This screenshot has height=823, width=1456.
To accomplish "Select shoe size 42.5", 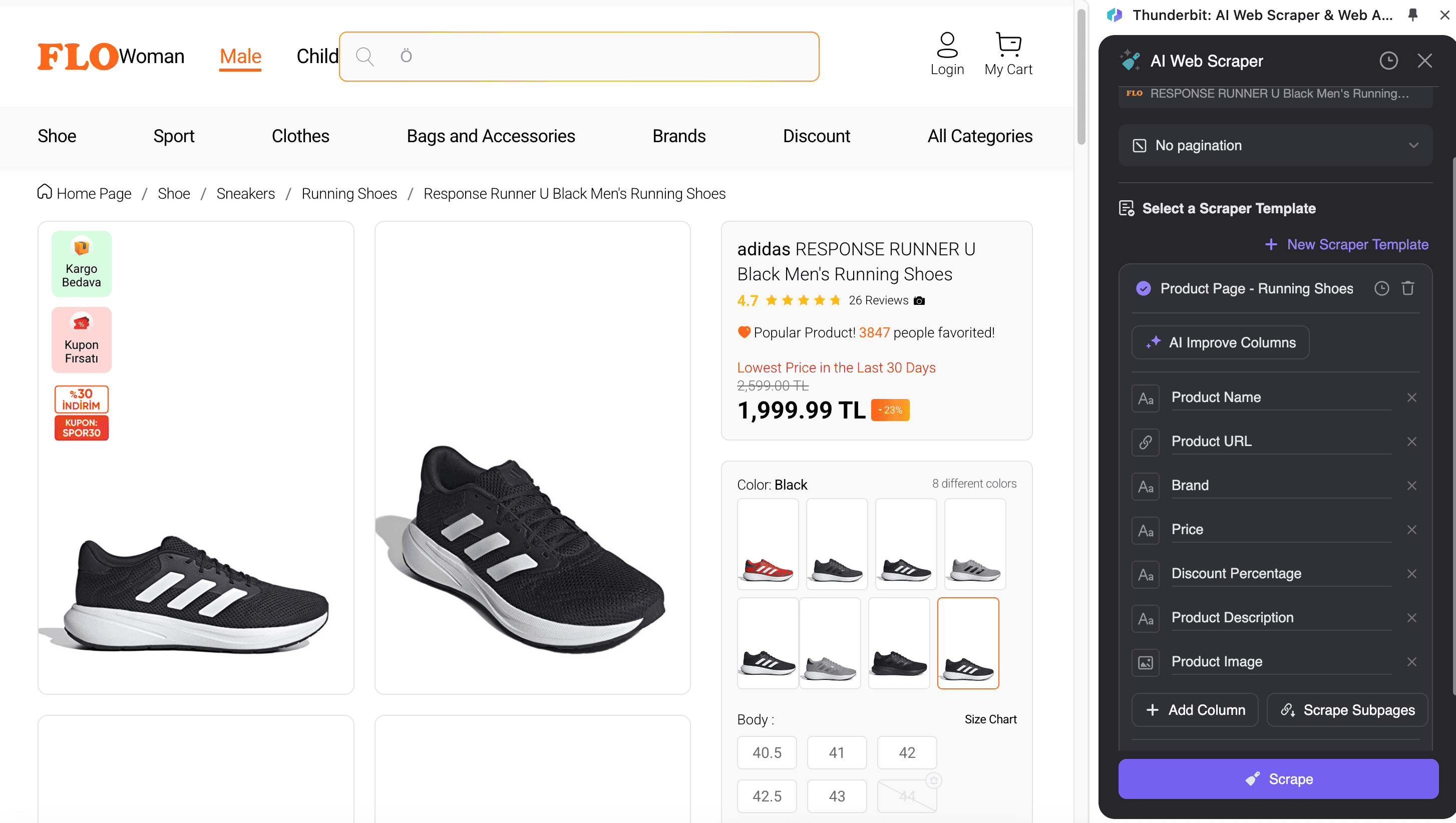I will coord(767,796).
